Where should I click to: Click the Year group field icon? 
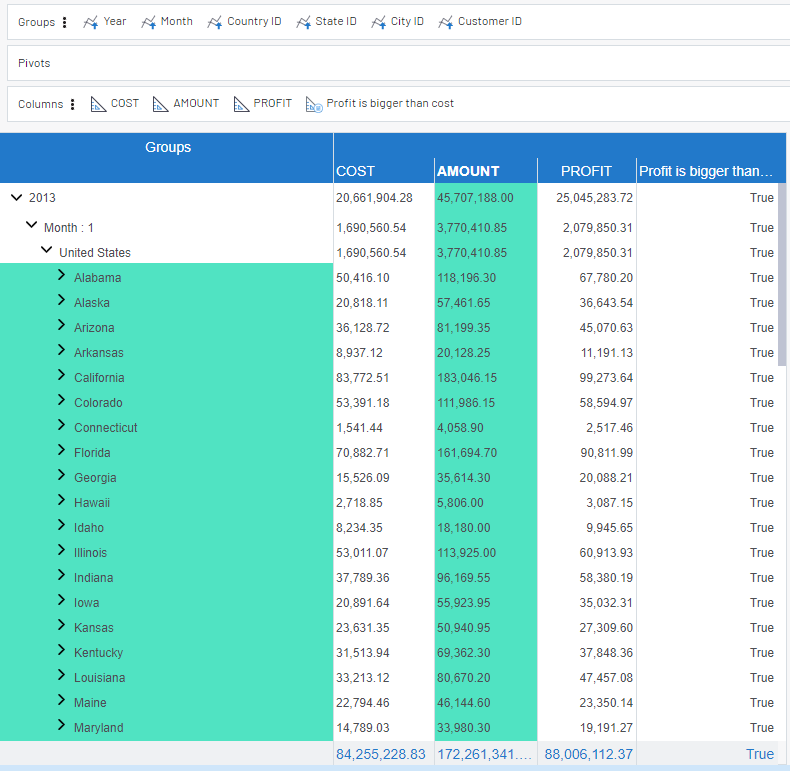point(91,22)
